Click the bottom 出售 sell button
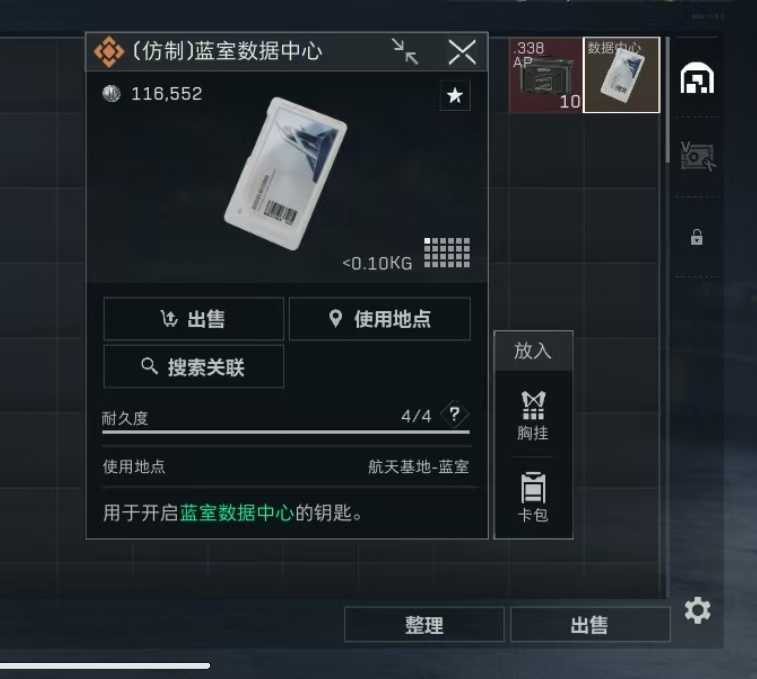The width and height of the screenshot is (757, 679). (590, 625)
